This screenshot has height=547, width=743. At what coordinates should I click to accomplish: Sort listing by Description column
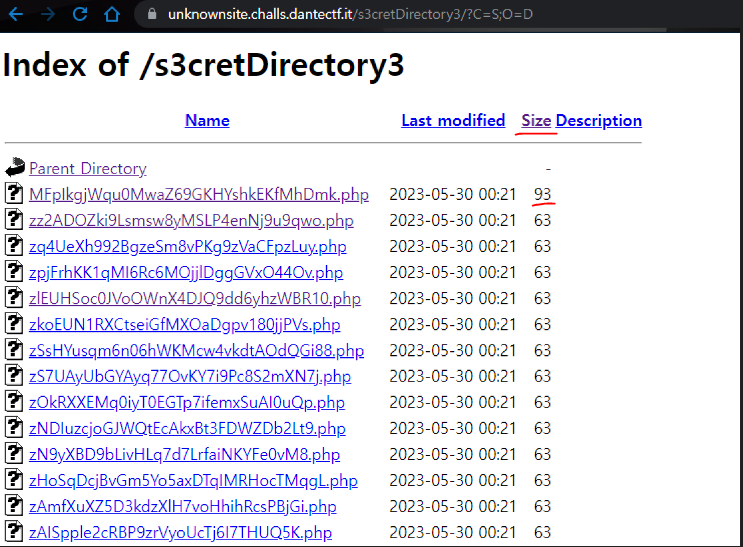tap(598, 120)
